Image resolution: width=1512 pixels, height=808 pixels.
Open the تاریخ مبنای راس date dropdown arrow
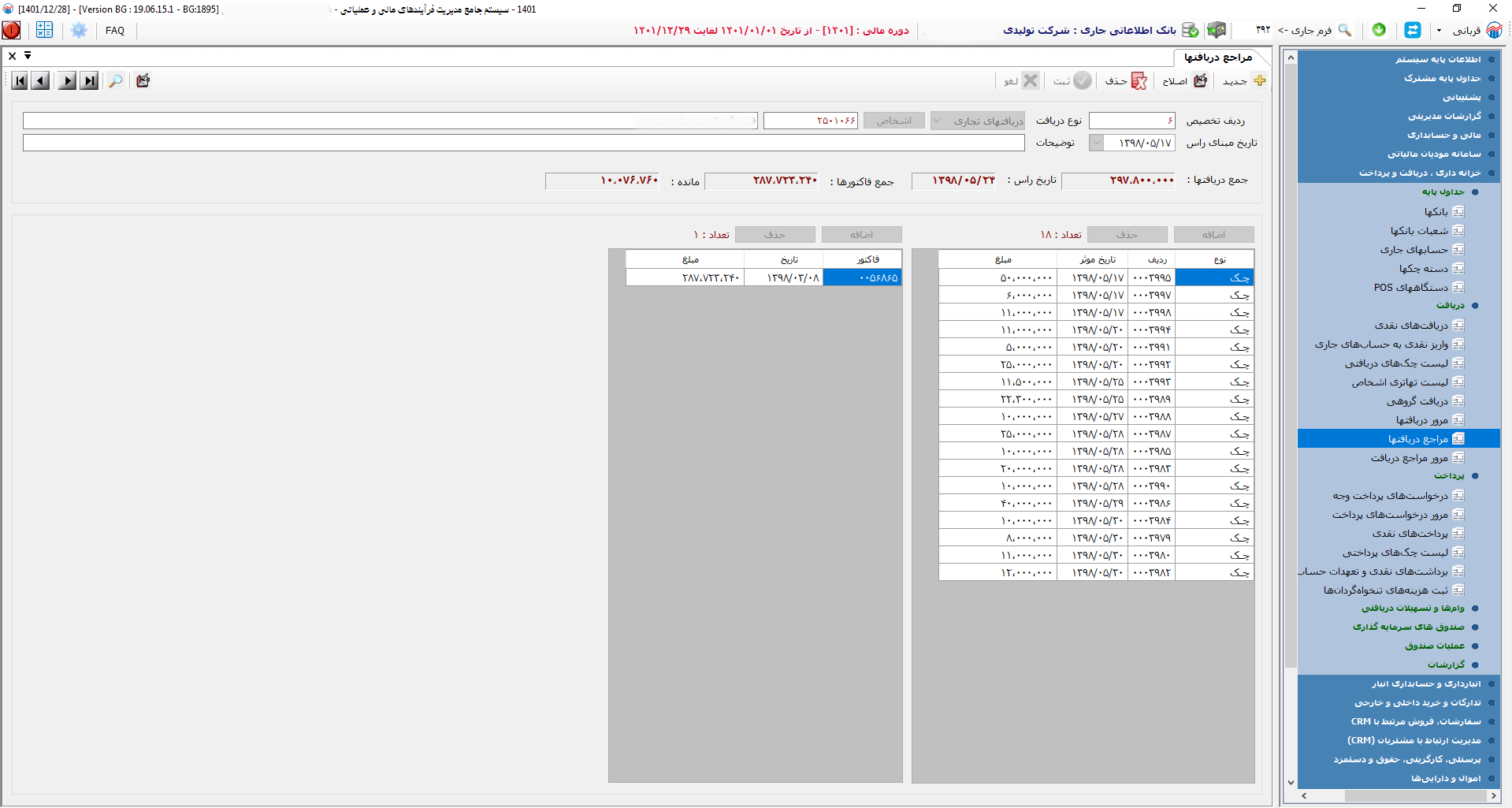tap(1096, 143)
